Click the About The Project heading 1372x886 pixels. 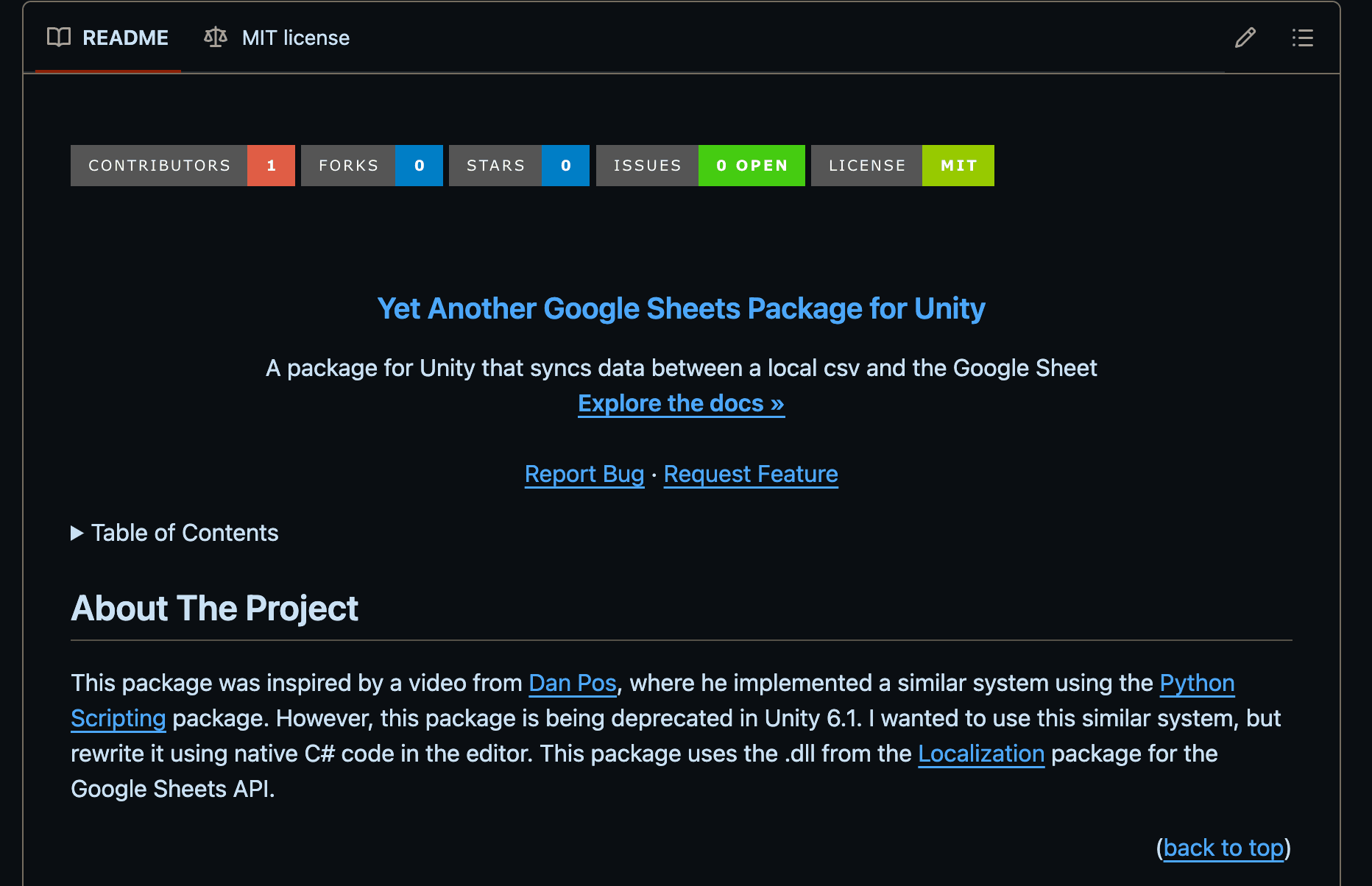click(x=214, y=609)
